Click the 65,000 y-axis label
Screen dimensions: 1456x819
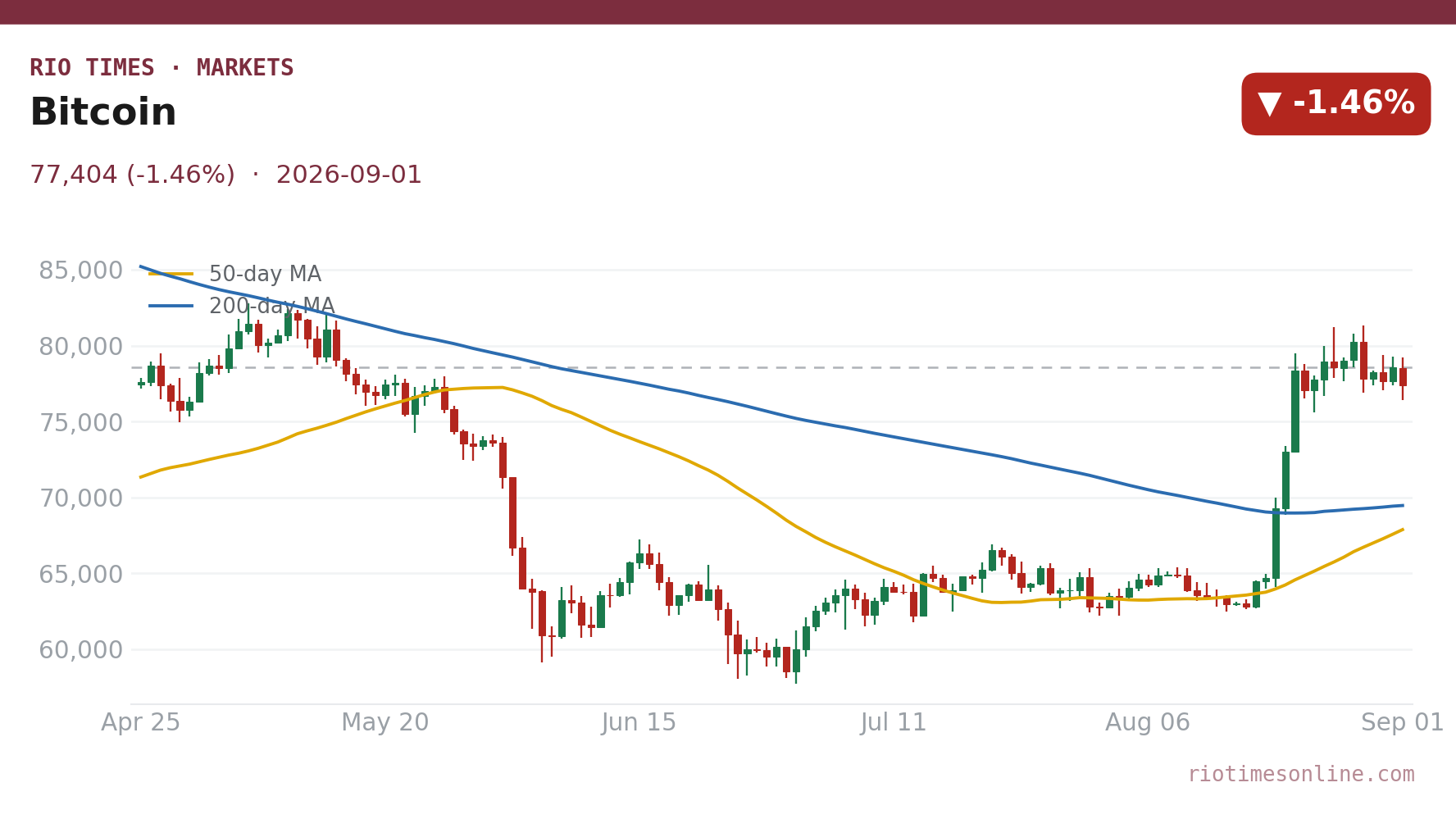click(80, 575)
